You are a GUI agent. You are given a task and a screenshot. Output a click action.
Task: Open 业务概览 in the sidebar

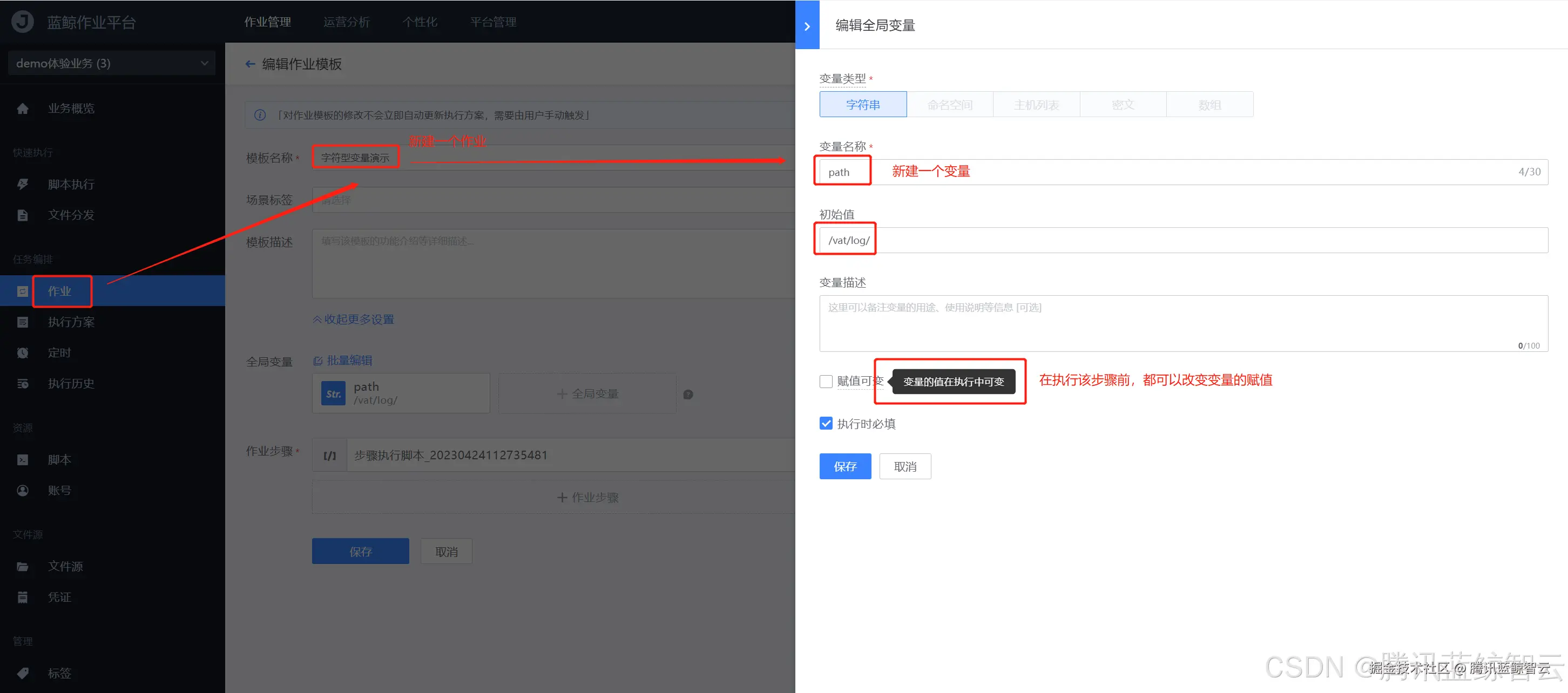(x=71, y=108)
